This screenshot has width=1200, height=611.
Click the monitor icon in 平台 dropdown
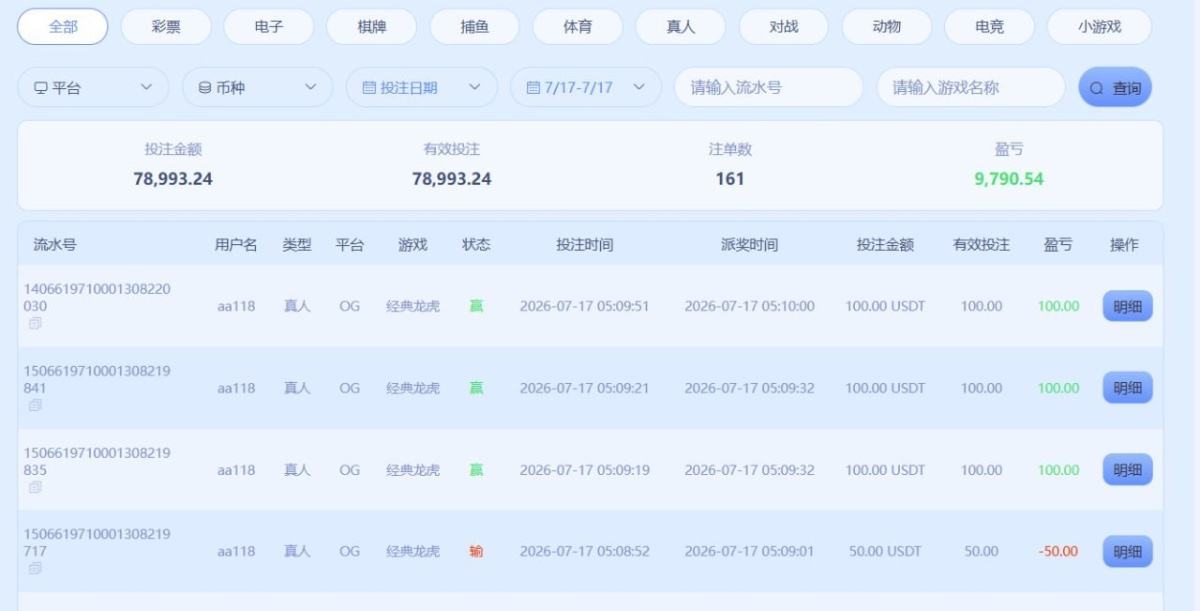tap(41, 88)
